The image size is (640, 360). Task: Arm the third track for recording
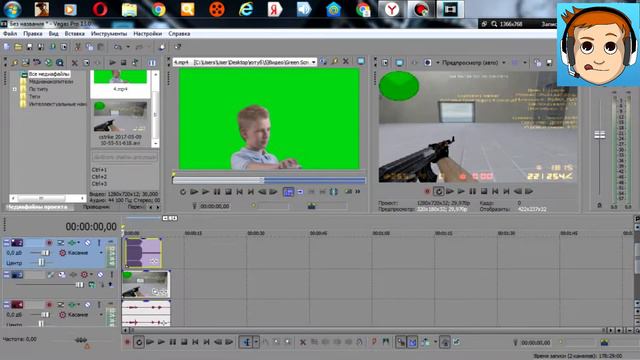(x=49, y=304)
